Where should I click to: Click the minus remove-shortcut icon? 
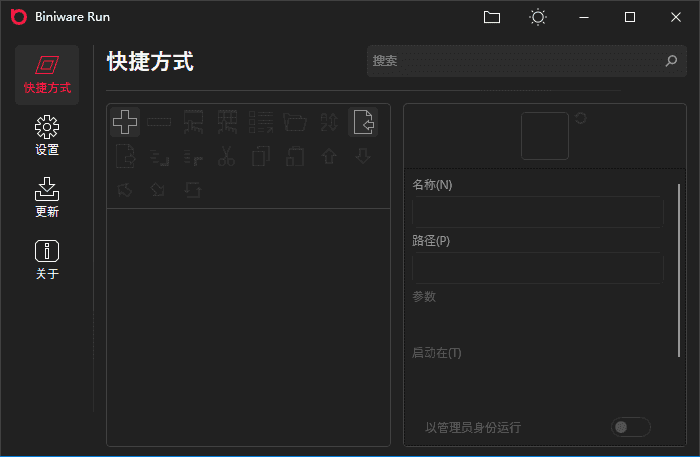pyautogui.click(x=159, y=122)
